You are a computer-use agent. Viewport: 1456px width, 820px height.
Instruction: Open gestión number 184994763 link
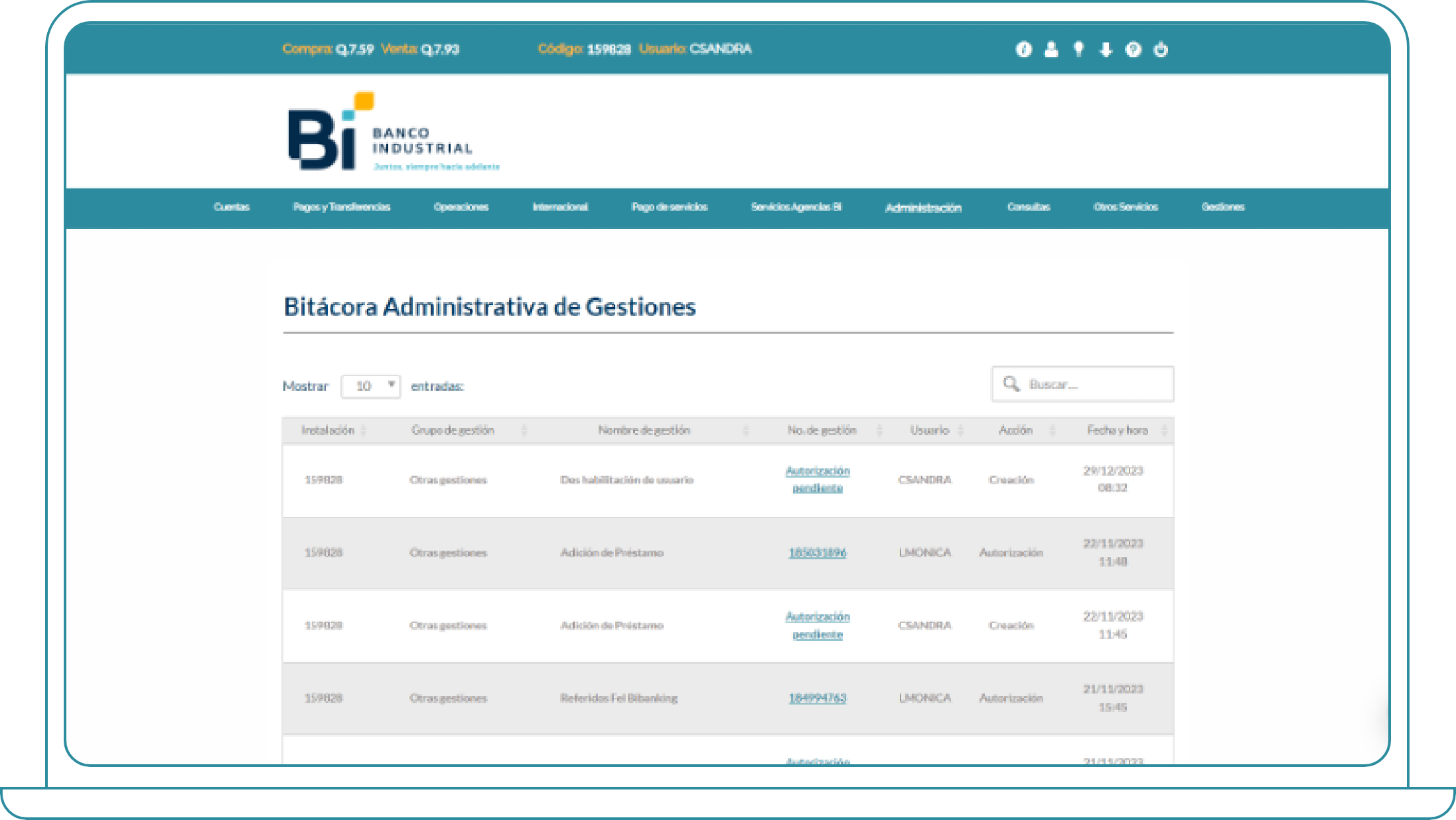818,698
